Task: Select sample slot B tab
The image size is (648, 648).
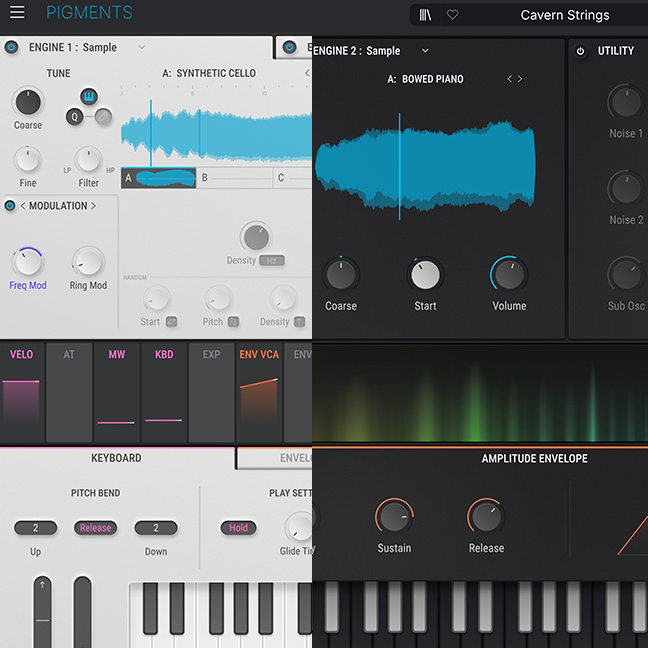Action: (234, 178)
